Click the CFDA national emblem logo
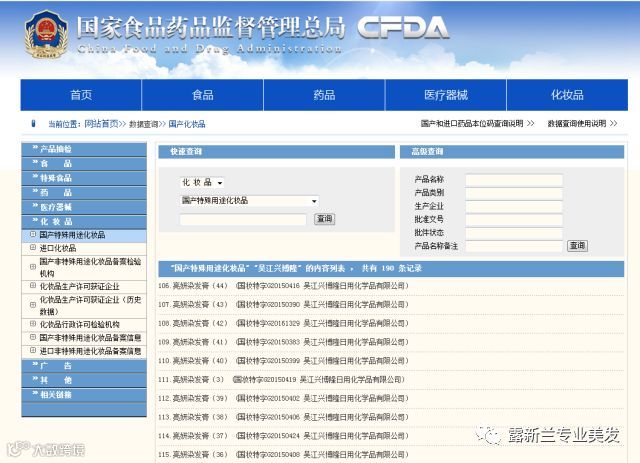640x463 pixels. 46,34
